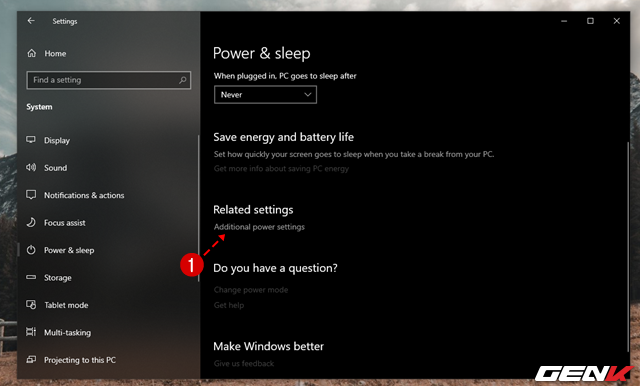The image size is (640, 386).
Task: Click the Projecting to this PC icon
Action: coord(31,359)
